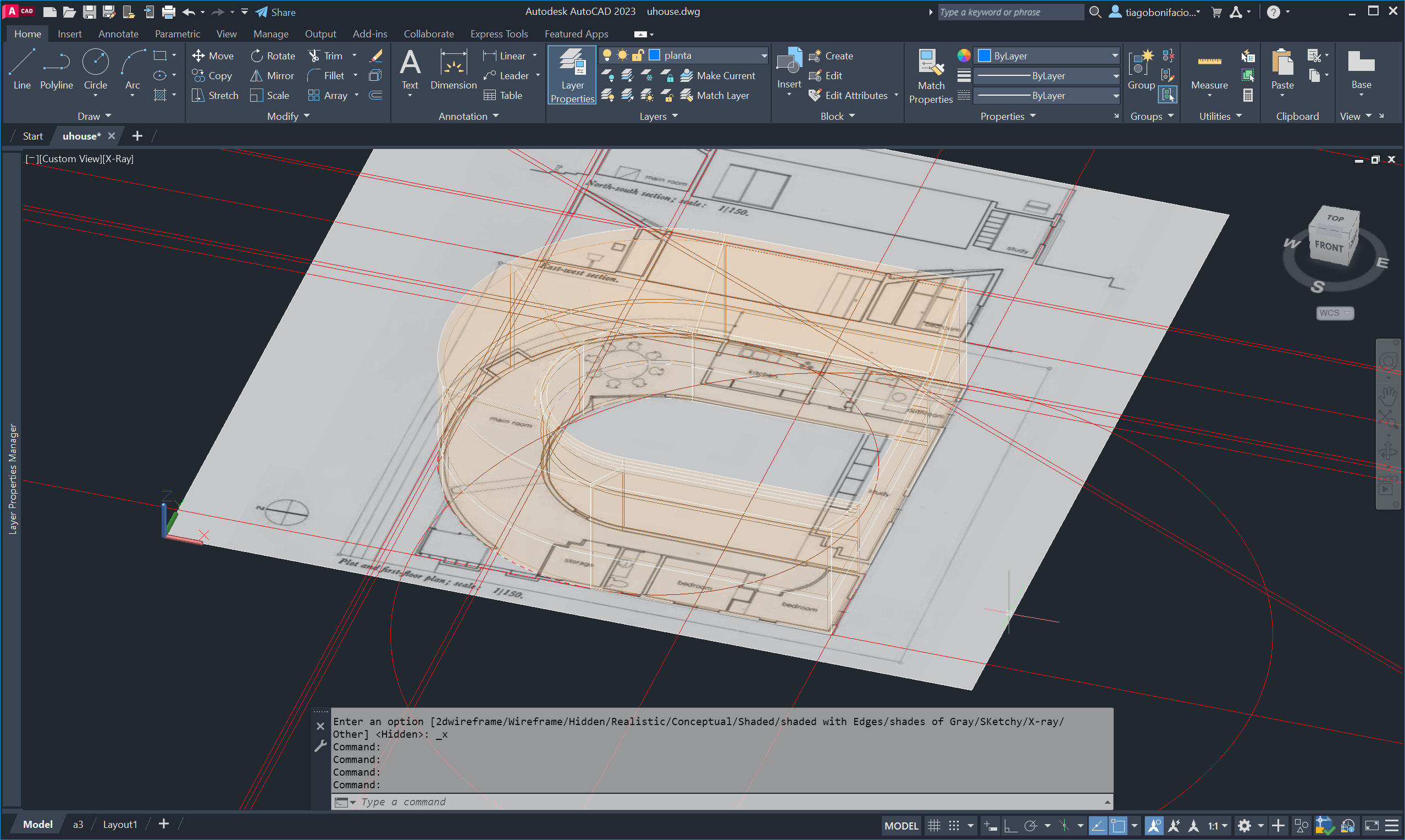
Task: Open the planta layer dropdown
Action: pyautogui.click(x=764, y=56)
